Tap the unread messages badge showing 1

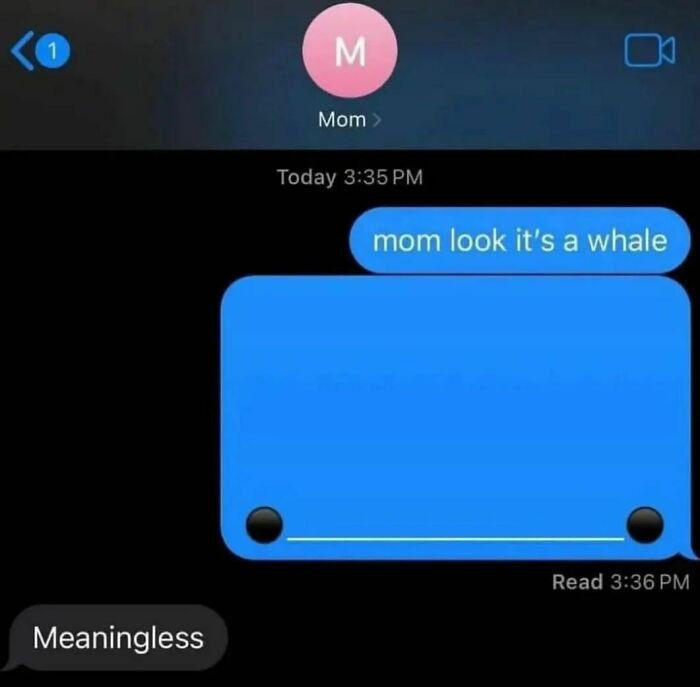(x=53, y=51)
